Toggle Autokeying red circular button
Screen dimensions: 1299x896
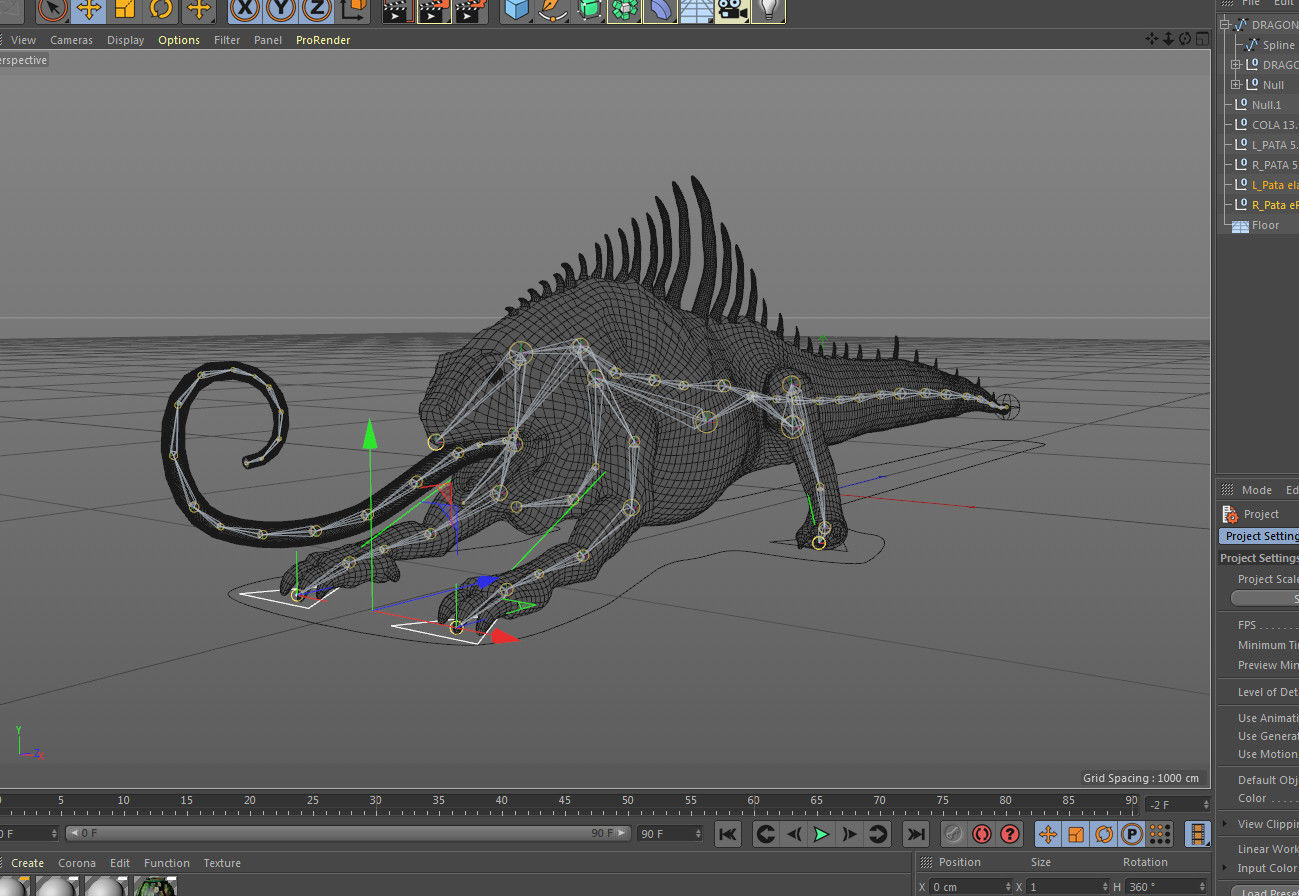982,834
